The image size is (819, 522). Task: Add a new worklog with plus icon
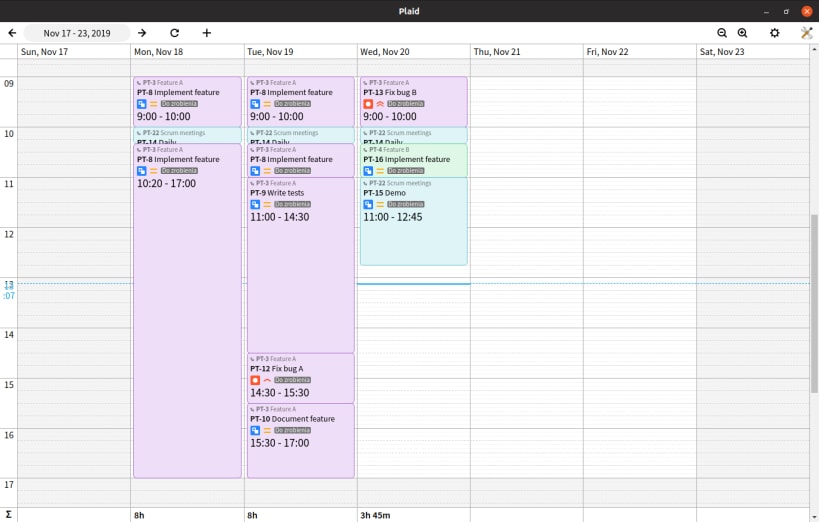[207, 33]
